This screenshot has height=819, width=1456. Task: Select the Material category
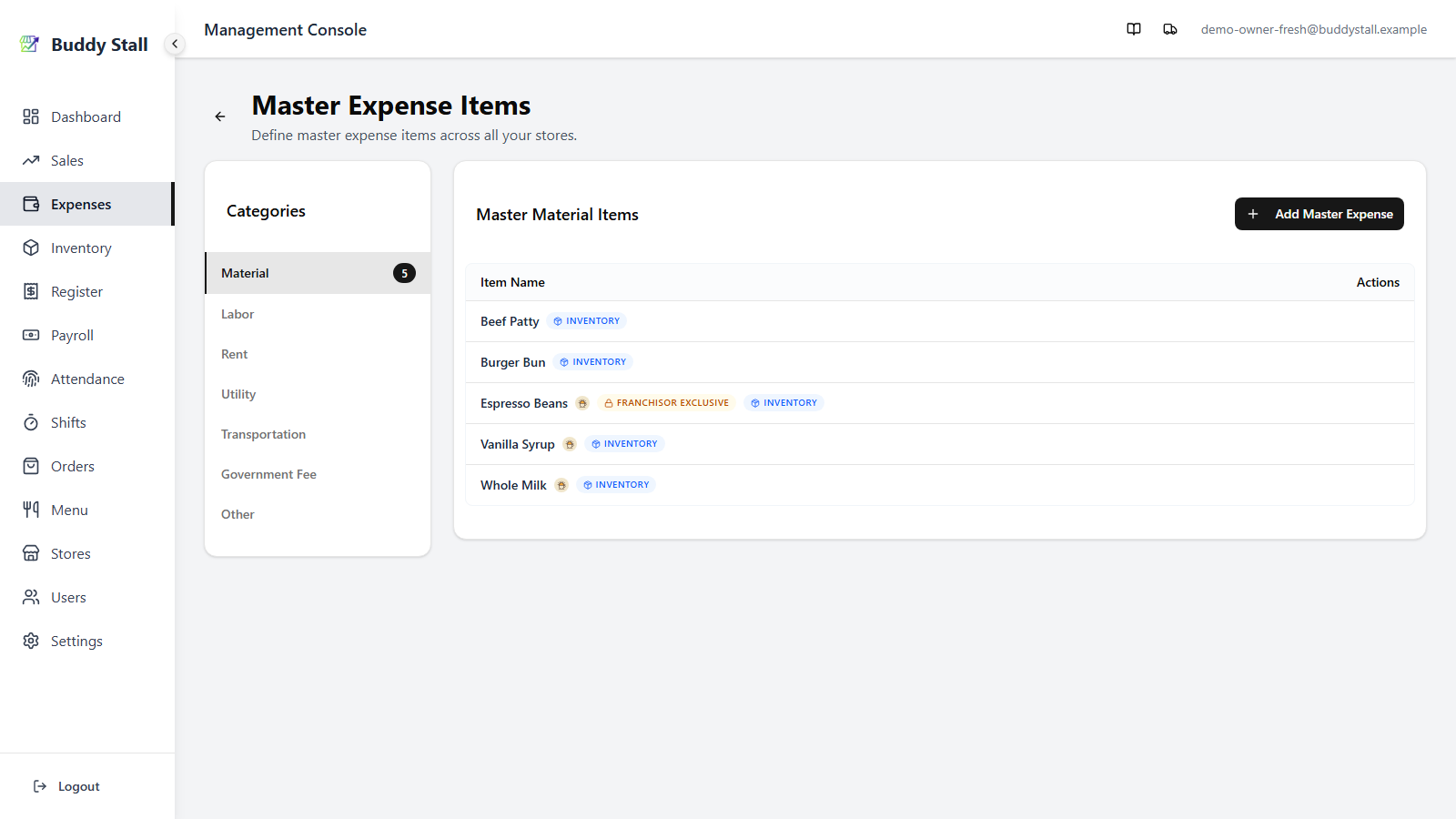coord(318,273)
